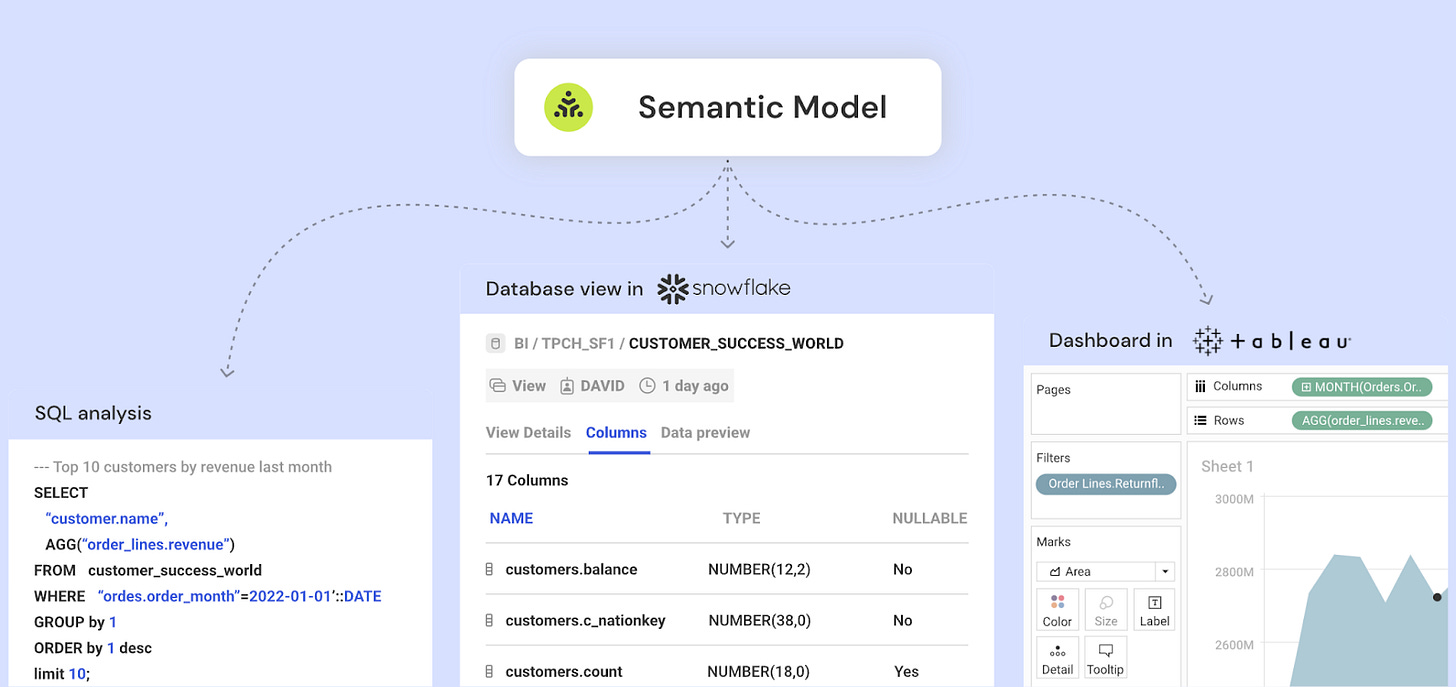This screenshot has width=1456, height=687.
Task: Click the Pages shelf in Tableau
Action: click(1106, 404)
